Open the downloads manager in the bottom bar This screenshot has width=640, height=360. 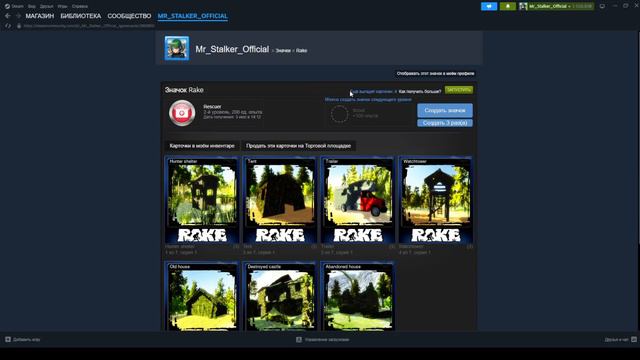tap(323, 340)
